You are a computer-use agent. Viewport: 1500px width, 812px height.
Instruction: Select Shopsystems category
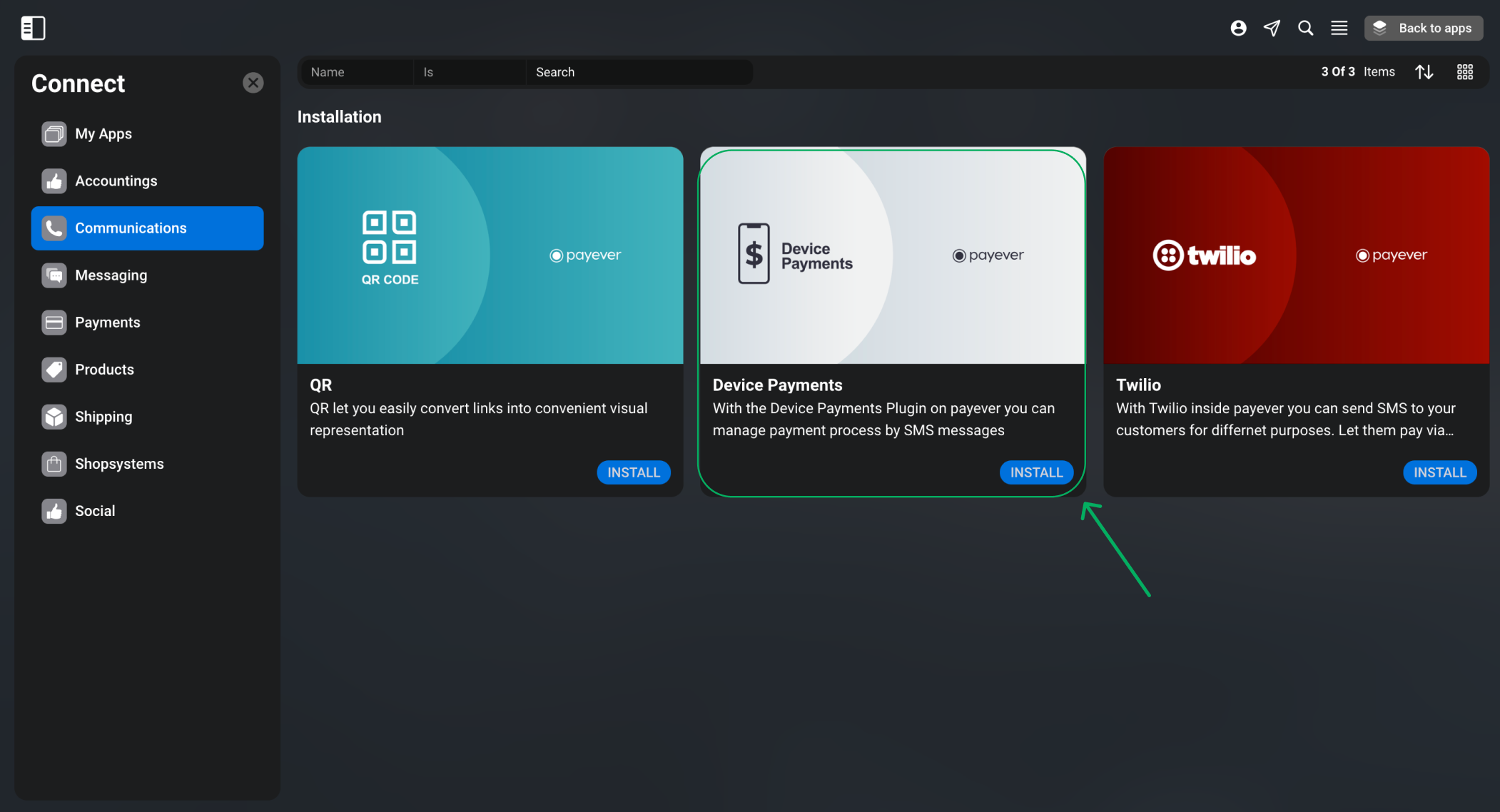point(147,464)
